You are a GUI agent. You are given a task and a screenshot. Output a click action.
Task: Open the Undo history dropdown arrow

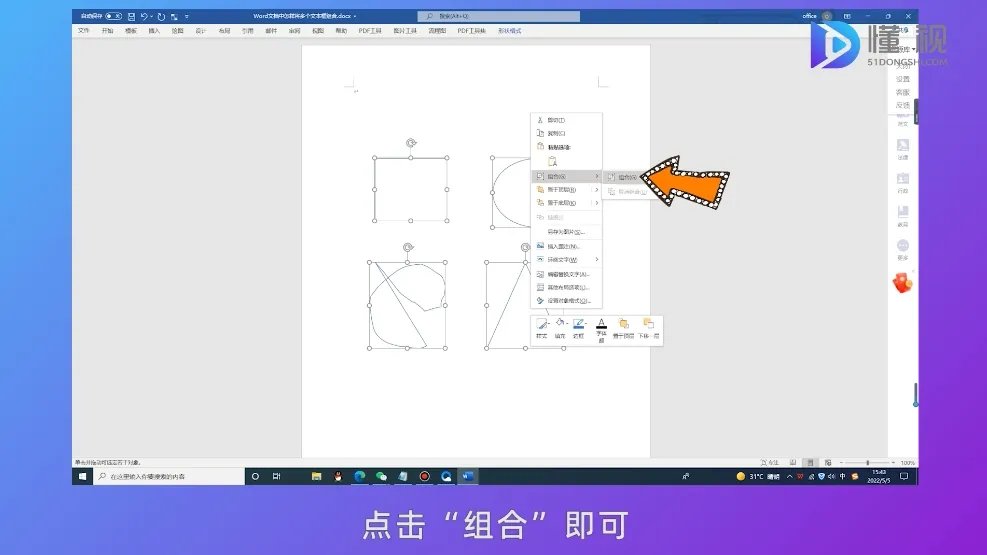pos(152,16)
